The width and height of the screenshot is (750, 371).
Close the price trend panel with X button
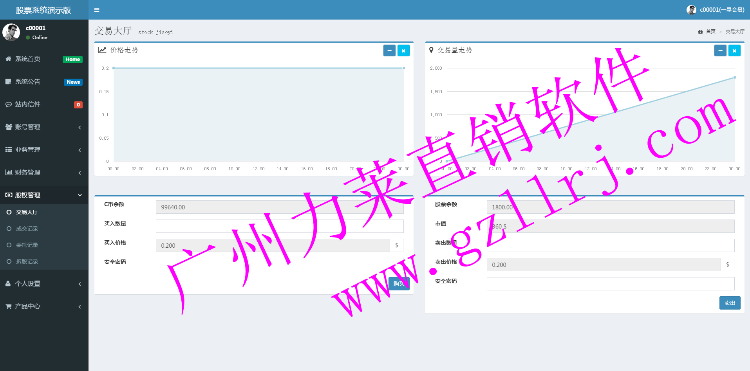[x=404, y=50]
